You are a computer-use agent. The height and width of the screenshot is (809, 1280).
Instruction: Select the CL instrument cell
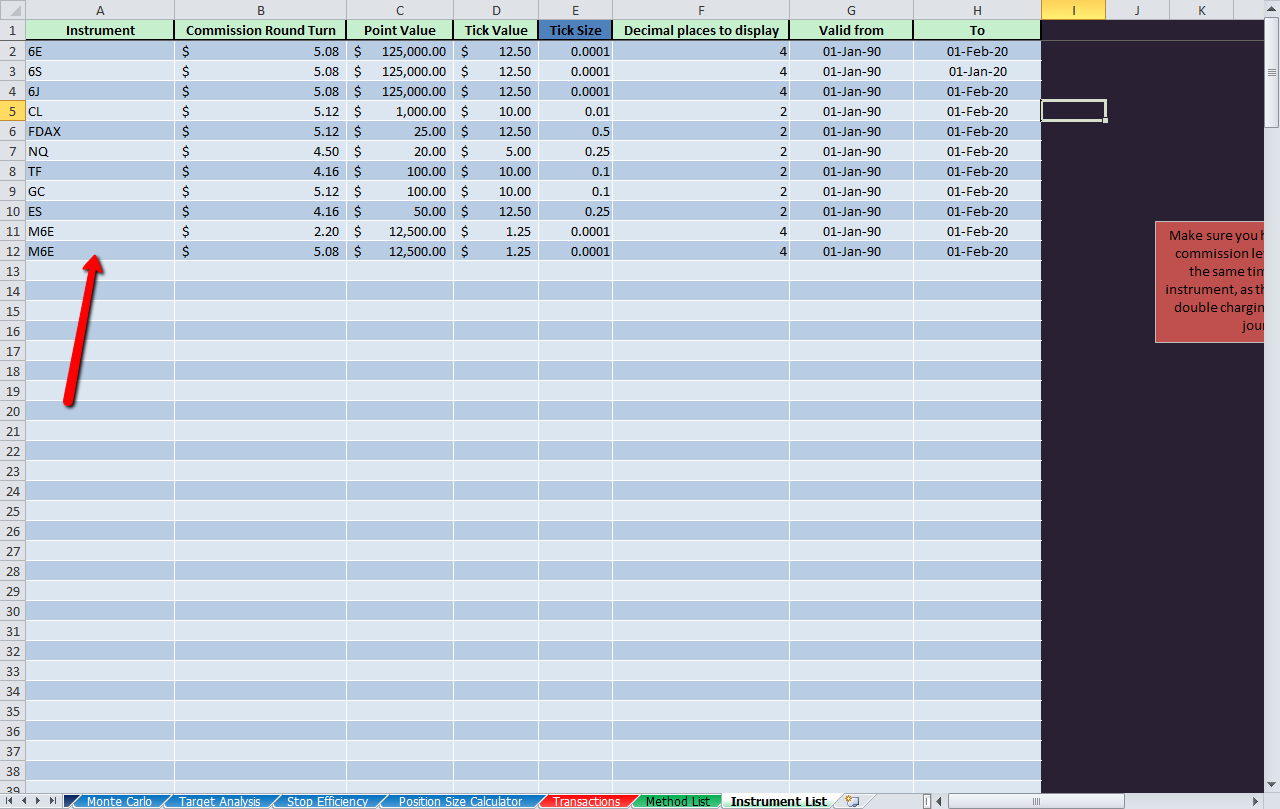point(100,111)
